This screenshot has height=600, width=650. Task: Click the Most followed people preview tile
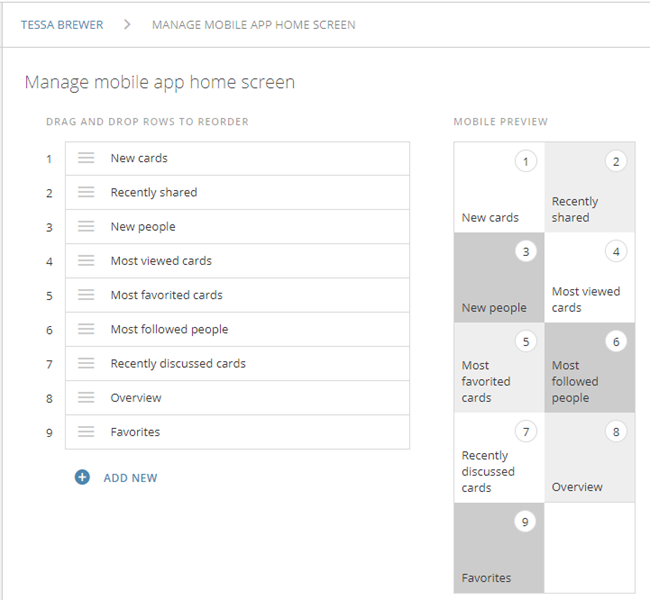[589, 367]
